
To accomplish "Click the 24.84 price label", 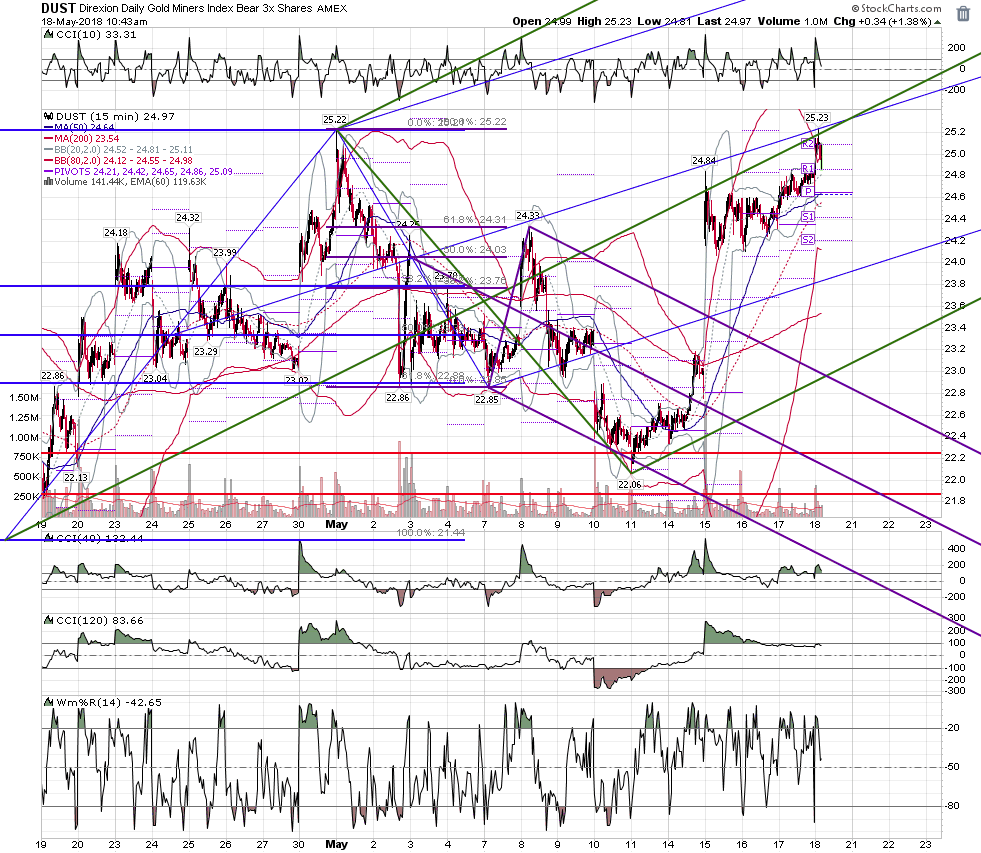I will point(704,161).
